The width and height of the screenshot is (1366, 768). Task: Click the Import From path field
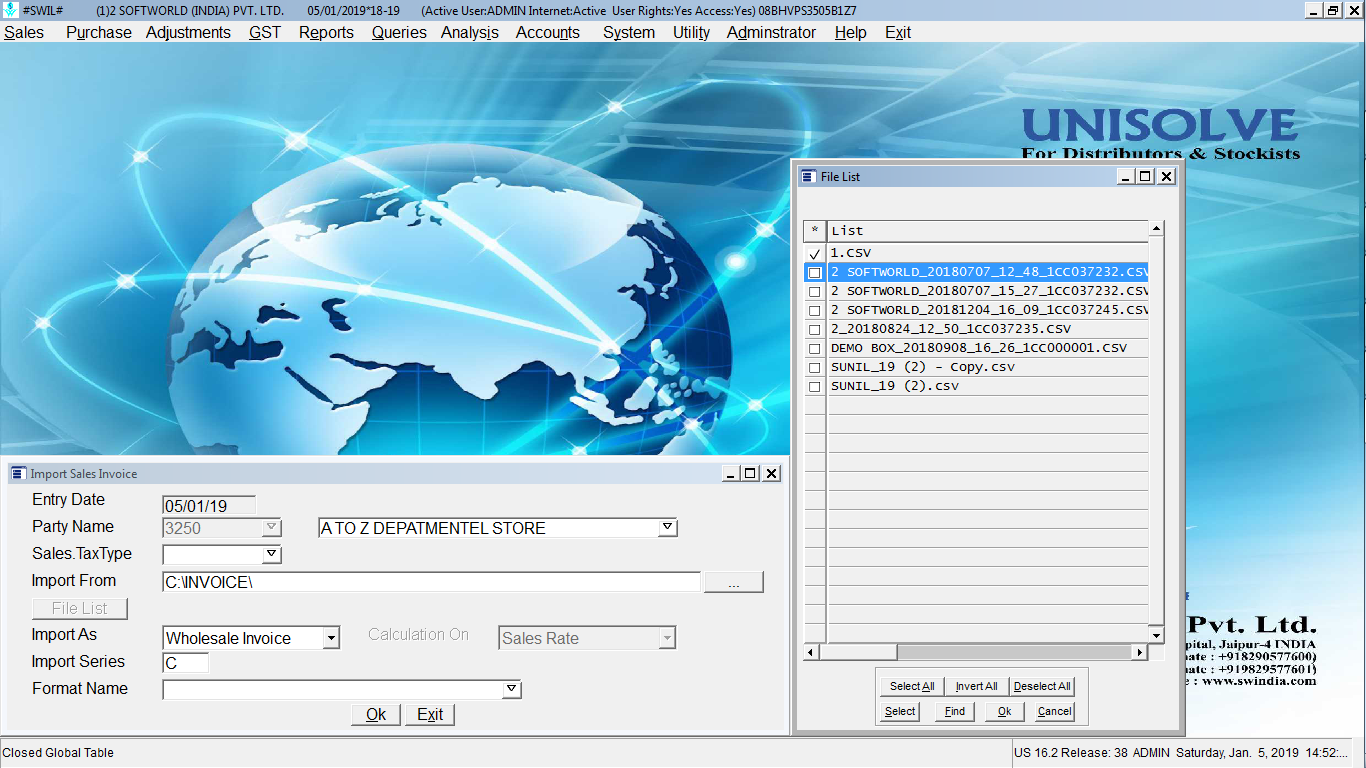431,582
